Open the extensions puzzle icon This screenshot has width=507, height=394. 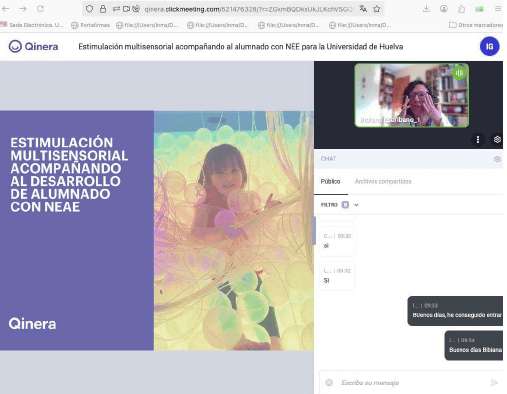(x=461, y=9)
